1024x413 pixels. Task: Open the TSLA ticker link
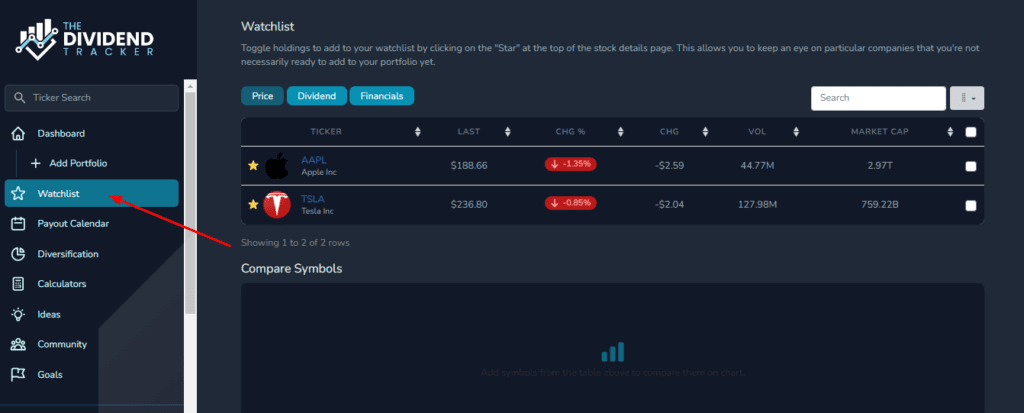coord(313,199)
